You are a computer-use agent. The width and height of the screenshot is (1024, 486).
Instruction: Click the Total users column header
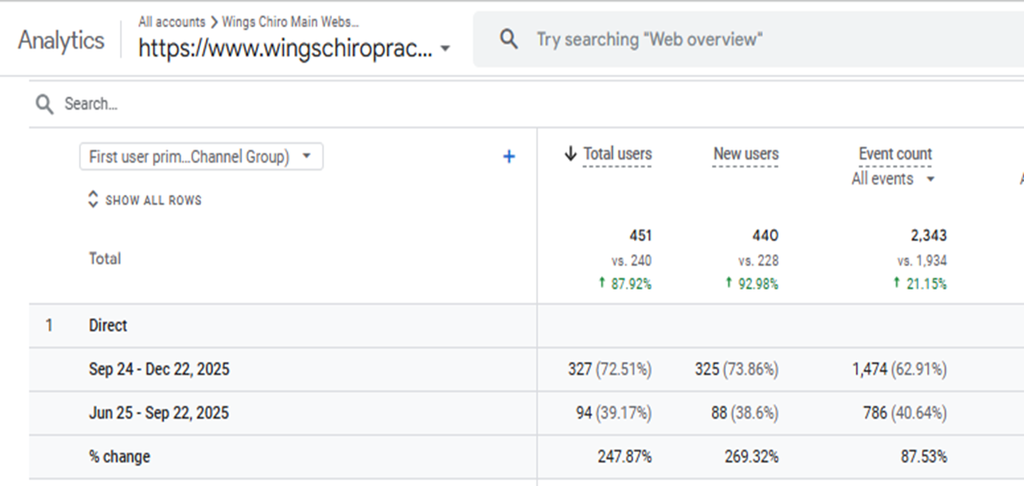[x=617, y=154]
